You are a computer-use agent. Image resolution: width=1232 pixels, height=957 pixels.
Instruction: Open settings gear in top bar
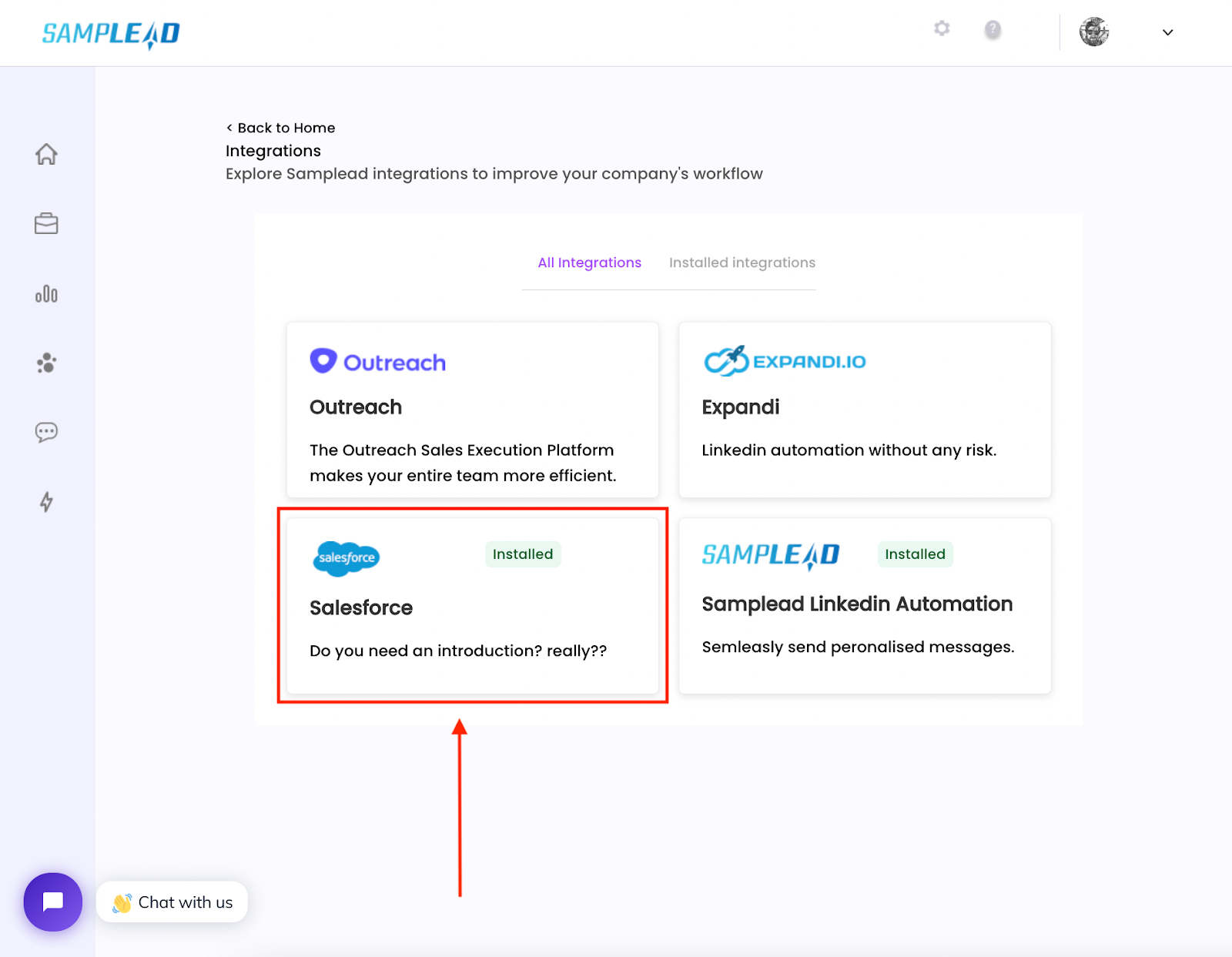[x=942, y=28]
